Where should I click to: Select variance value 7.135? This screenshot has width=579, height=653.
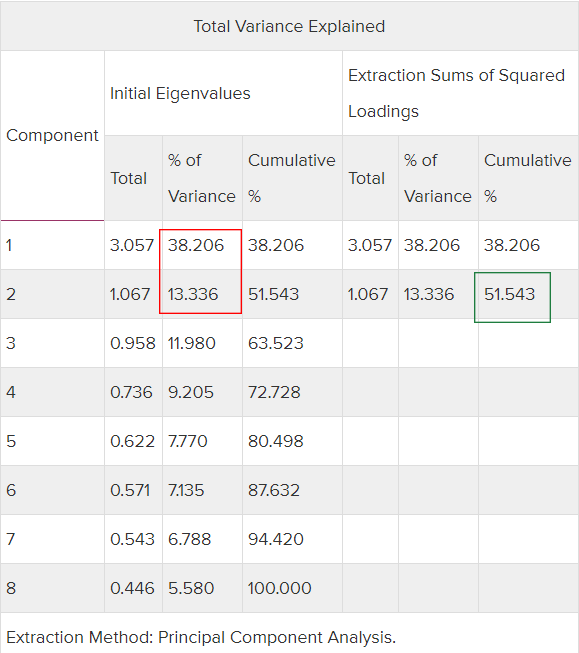(186, 490)
